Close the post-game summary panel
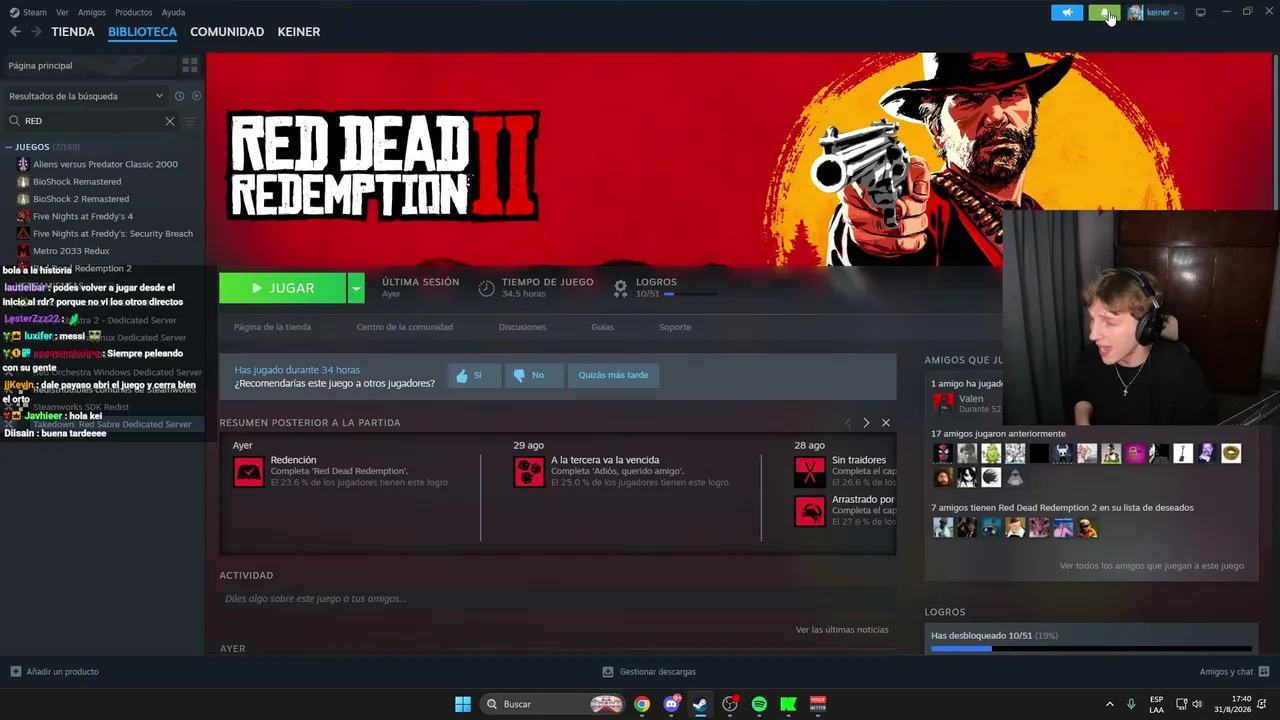Viewport: 1280px width, 720px height. click(886, 423)
